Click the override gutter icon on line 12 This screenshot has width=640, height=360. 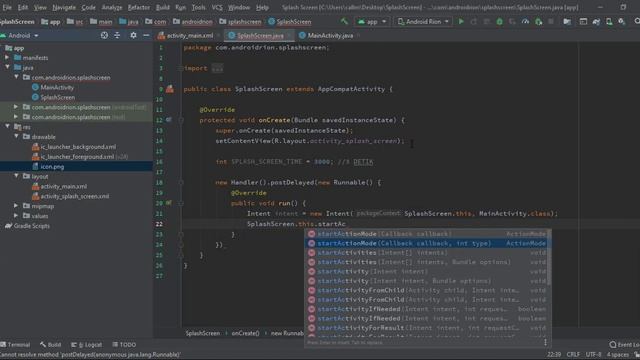(x=169, y=120)
